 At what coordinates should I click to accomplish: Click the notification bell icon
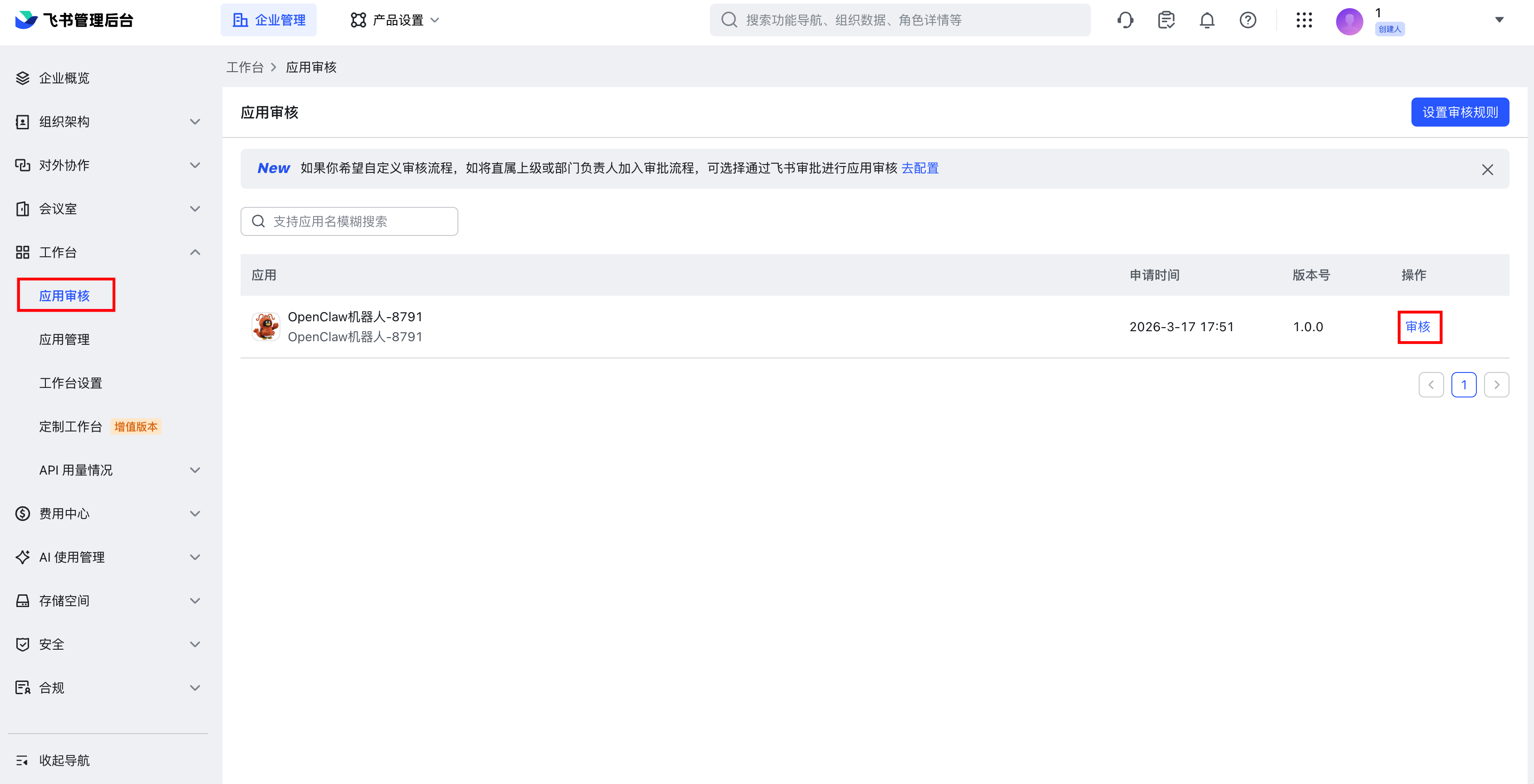(x=1207, y=20)
